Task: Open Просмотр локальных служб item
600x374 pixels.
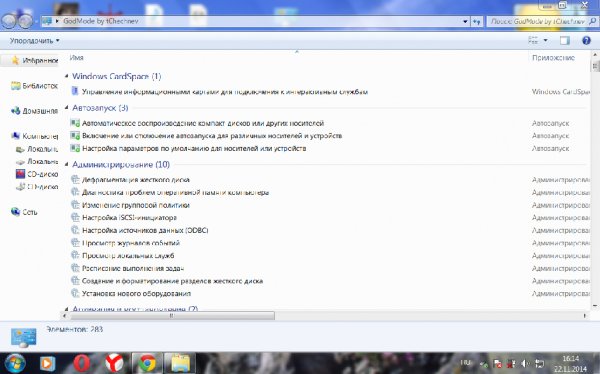Action: 128,255
